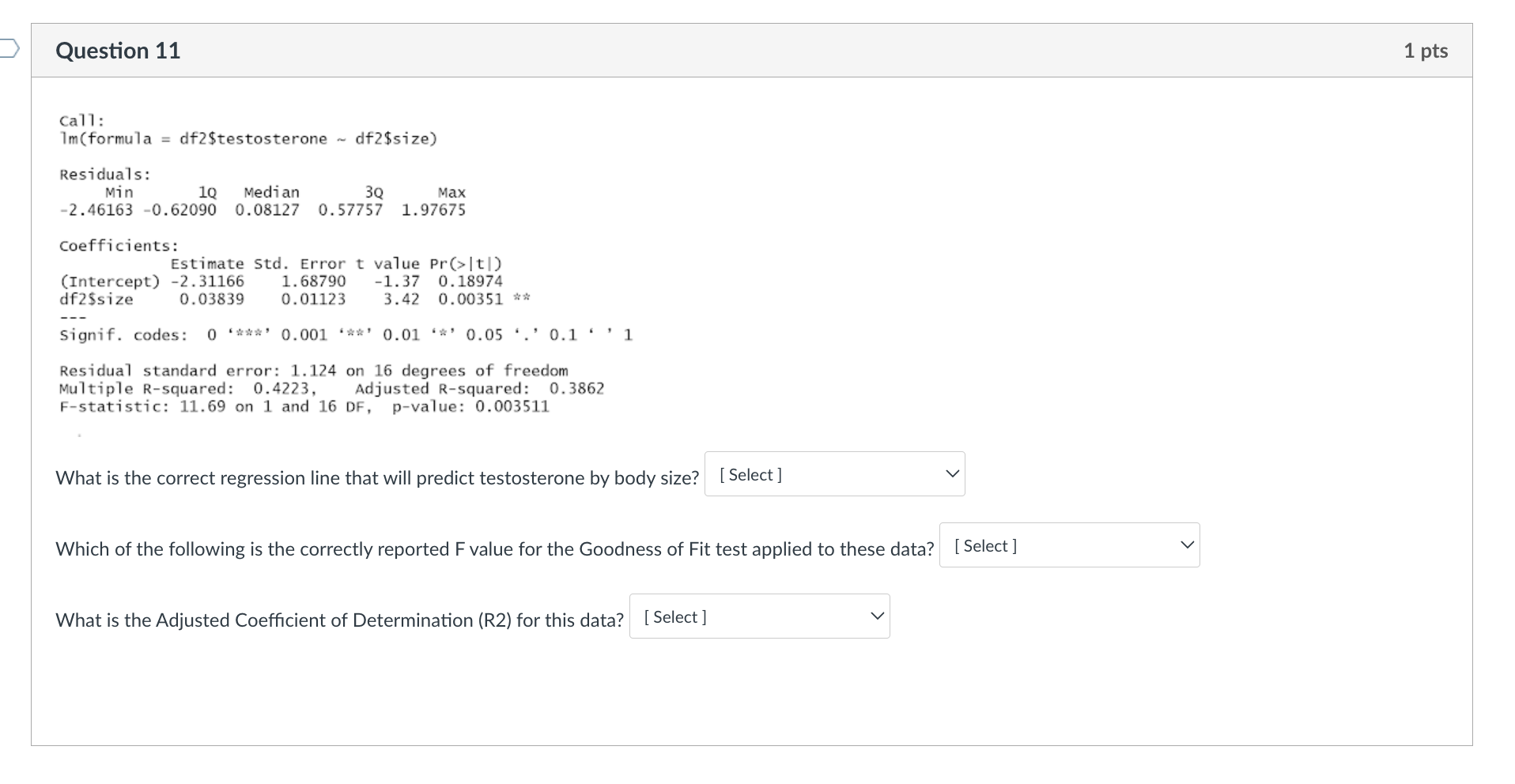Click the F-statistic output line
This screenshot has height=784, width=1515.
(x=304, y=405)
